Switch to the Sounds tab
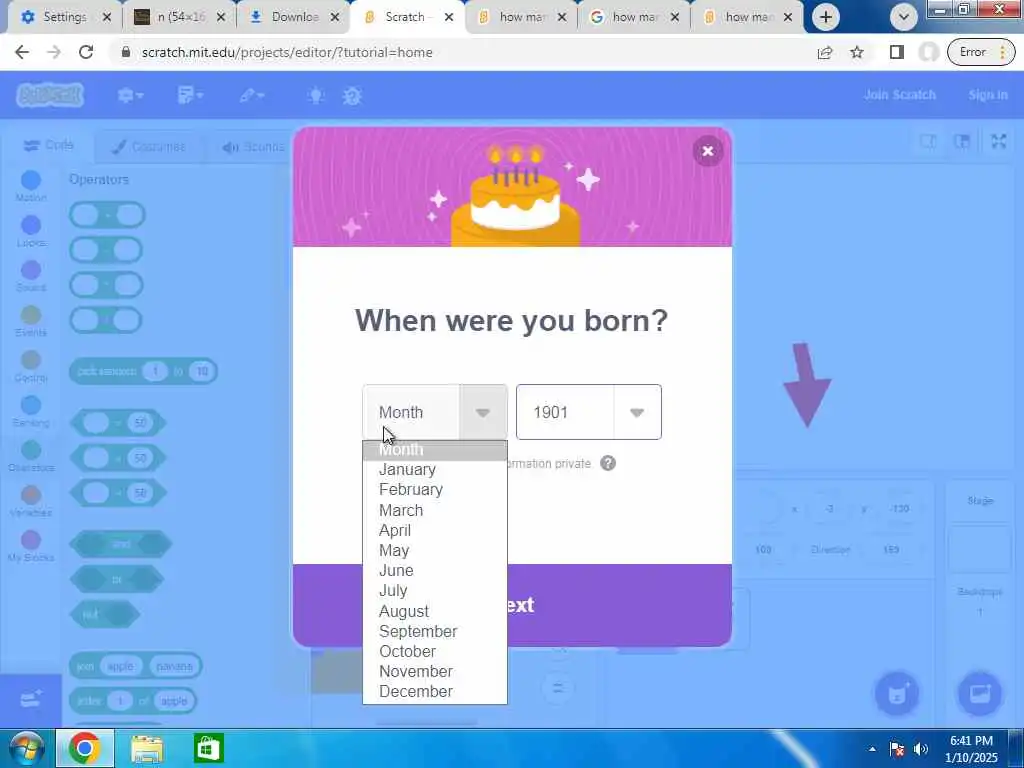This screenshot has width=1024, height=768. pos(252,146)
